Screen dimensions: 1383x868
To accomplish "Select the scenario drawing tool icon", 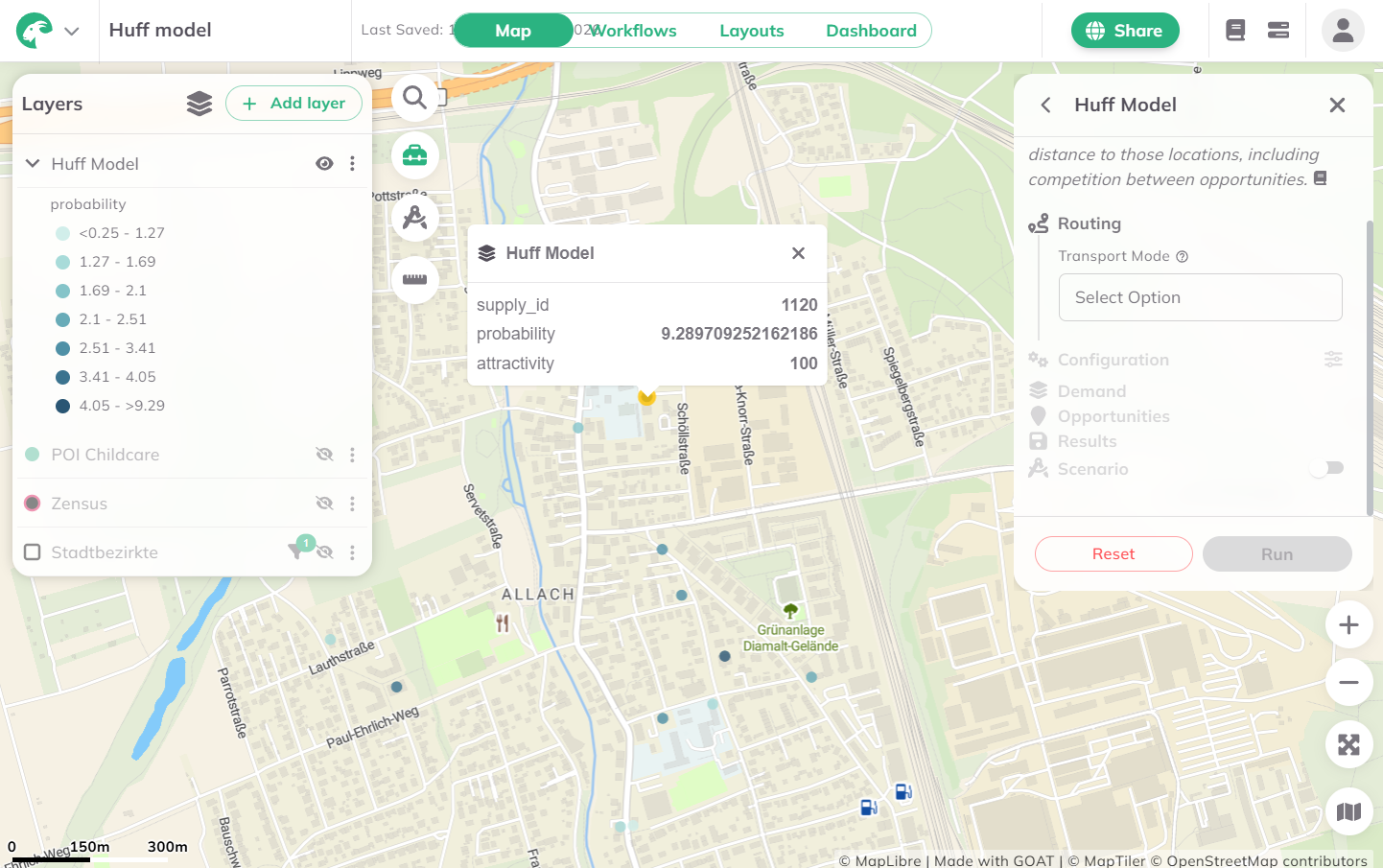I will click(x=414, y=218).
